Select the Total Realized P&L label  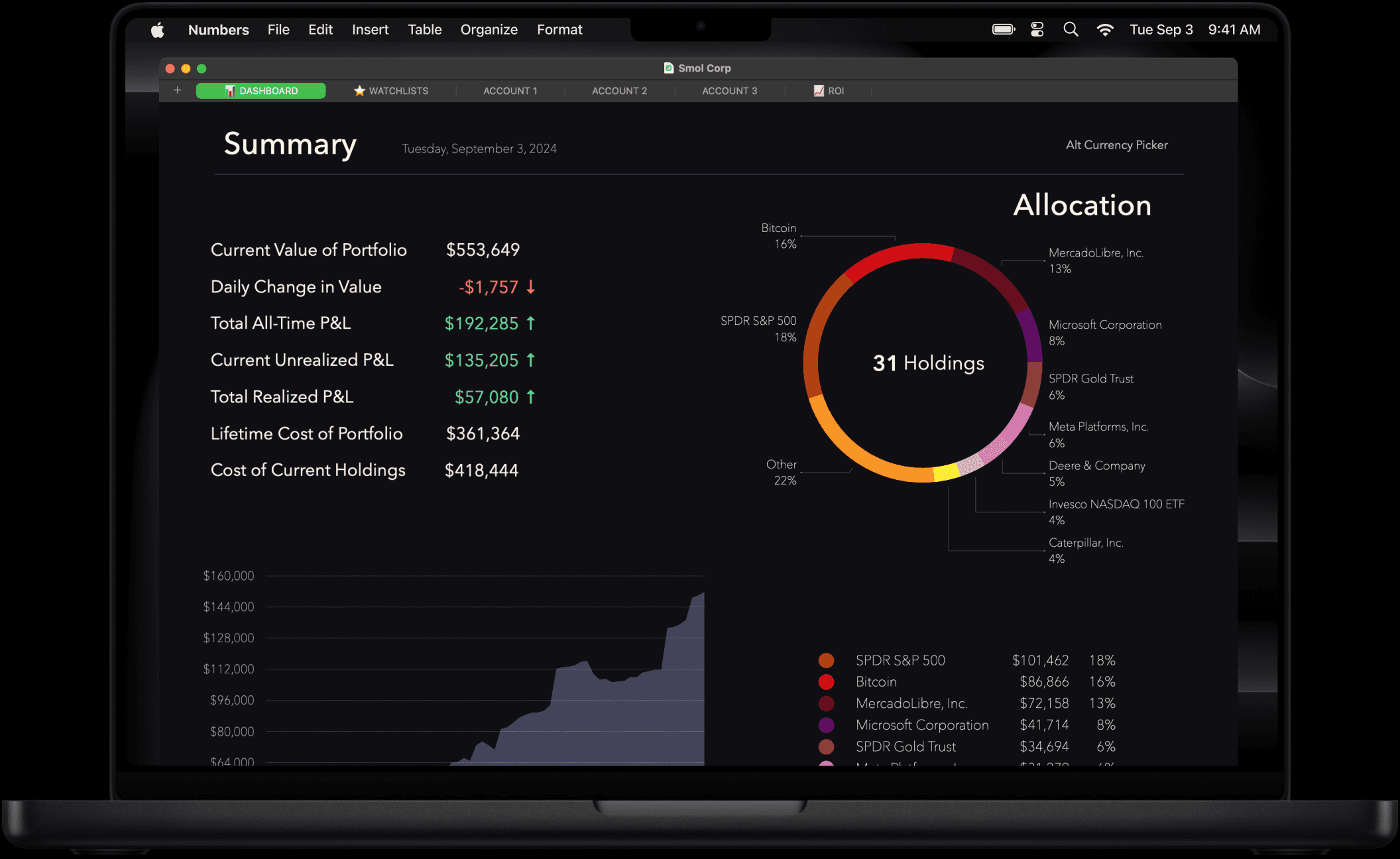point(282,397)
